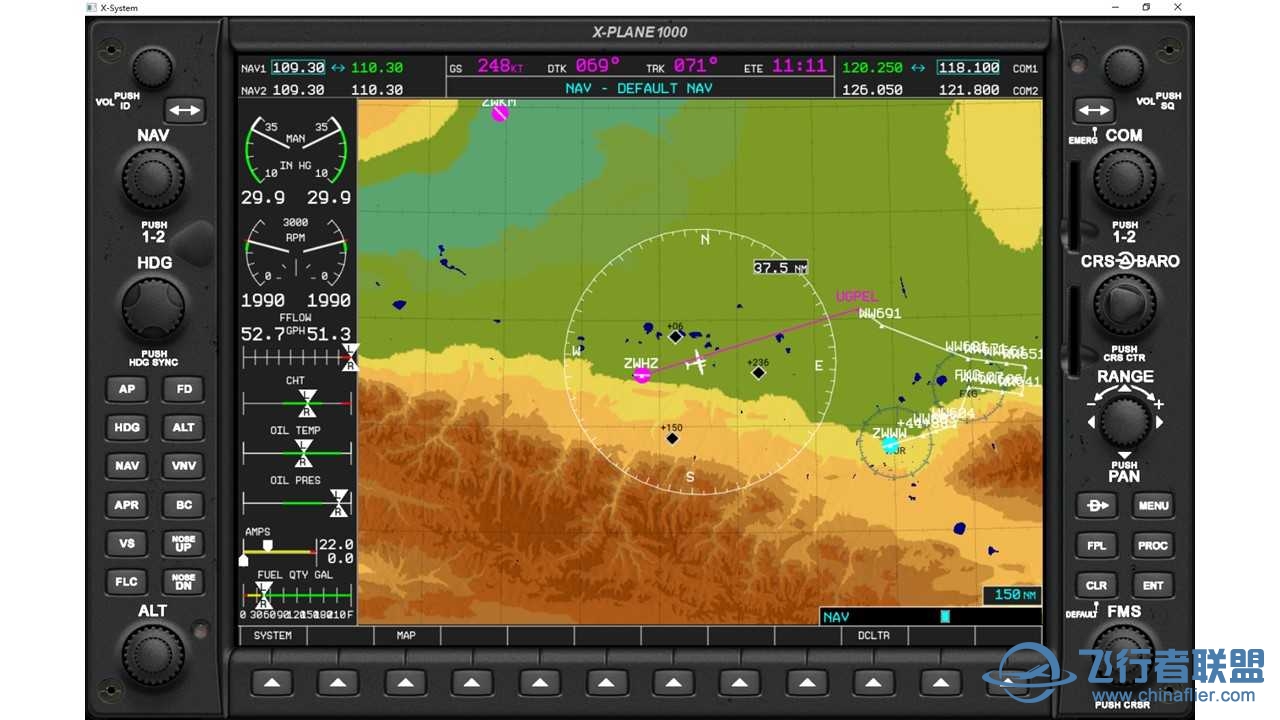The width and height of the screenshot is (1280, 720).
Task: Select the ZWKM waypoint marker at map top
Action: coord(500,113)
